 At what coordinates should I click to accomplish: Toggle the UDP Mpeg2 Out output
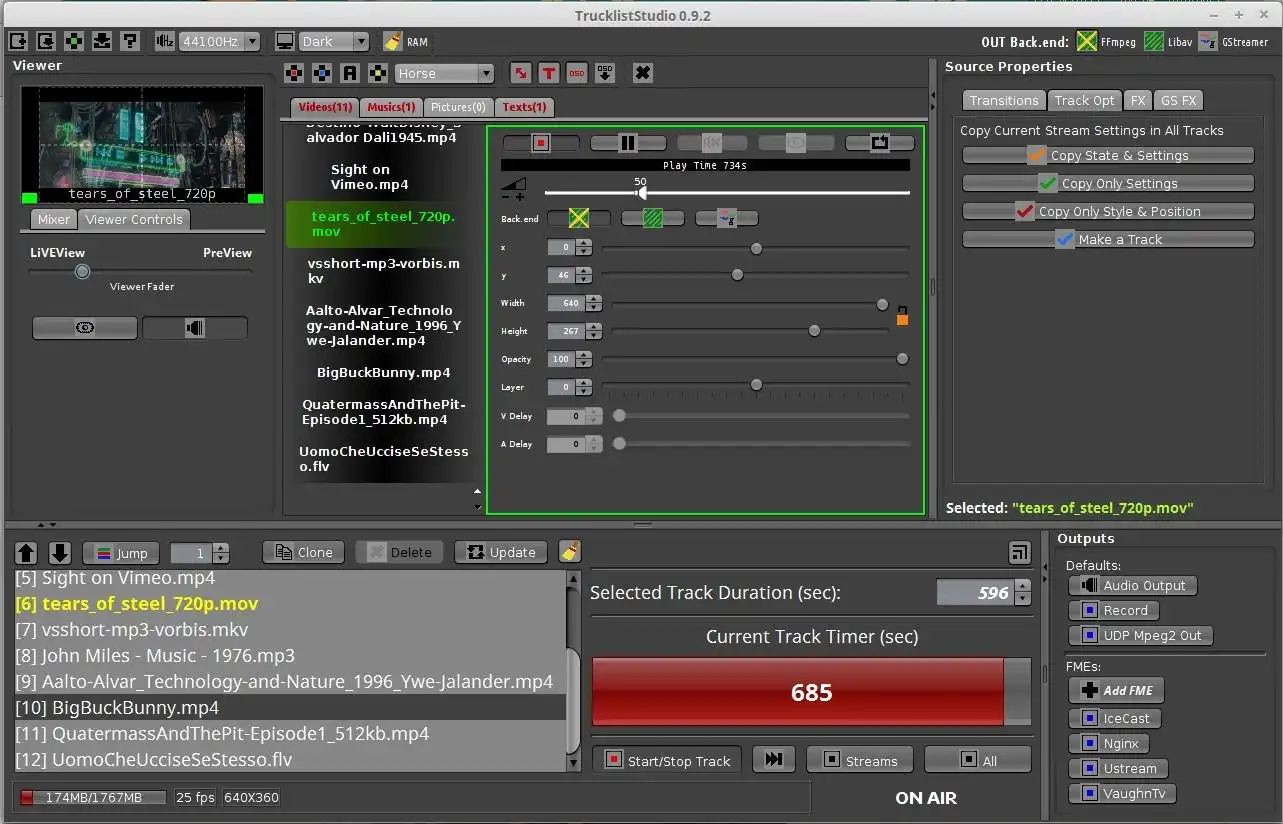pyautogui.click(x=1141, y=635)
